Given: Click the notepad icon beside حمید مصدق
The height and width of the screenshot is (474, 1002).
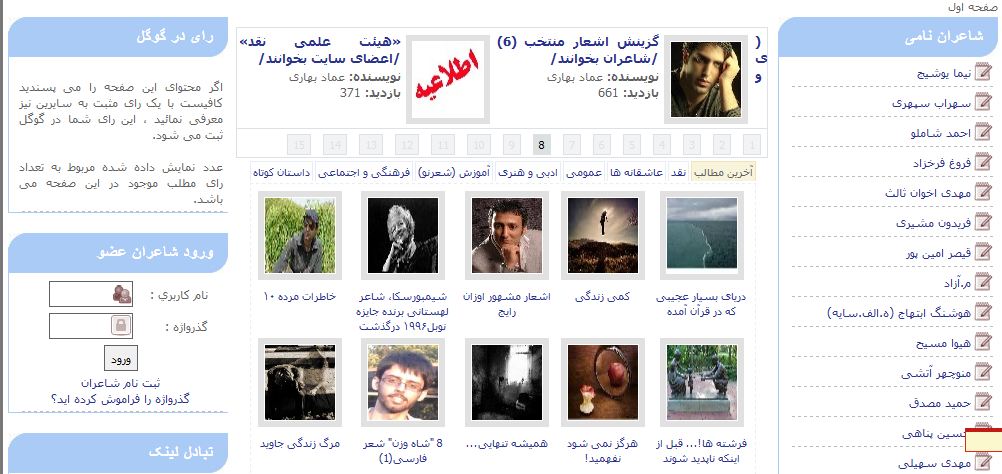Looking at the screenshot, I should (984, 402).
